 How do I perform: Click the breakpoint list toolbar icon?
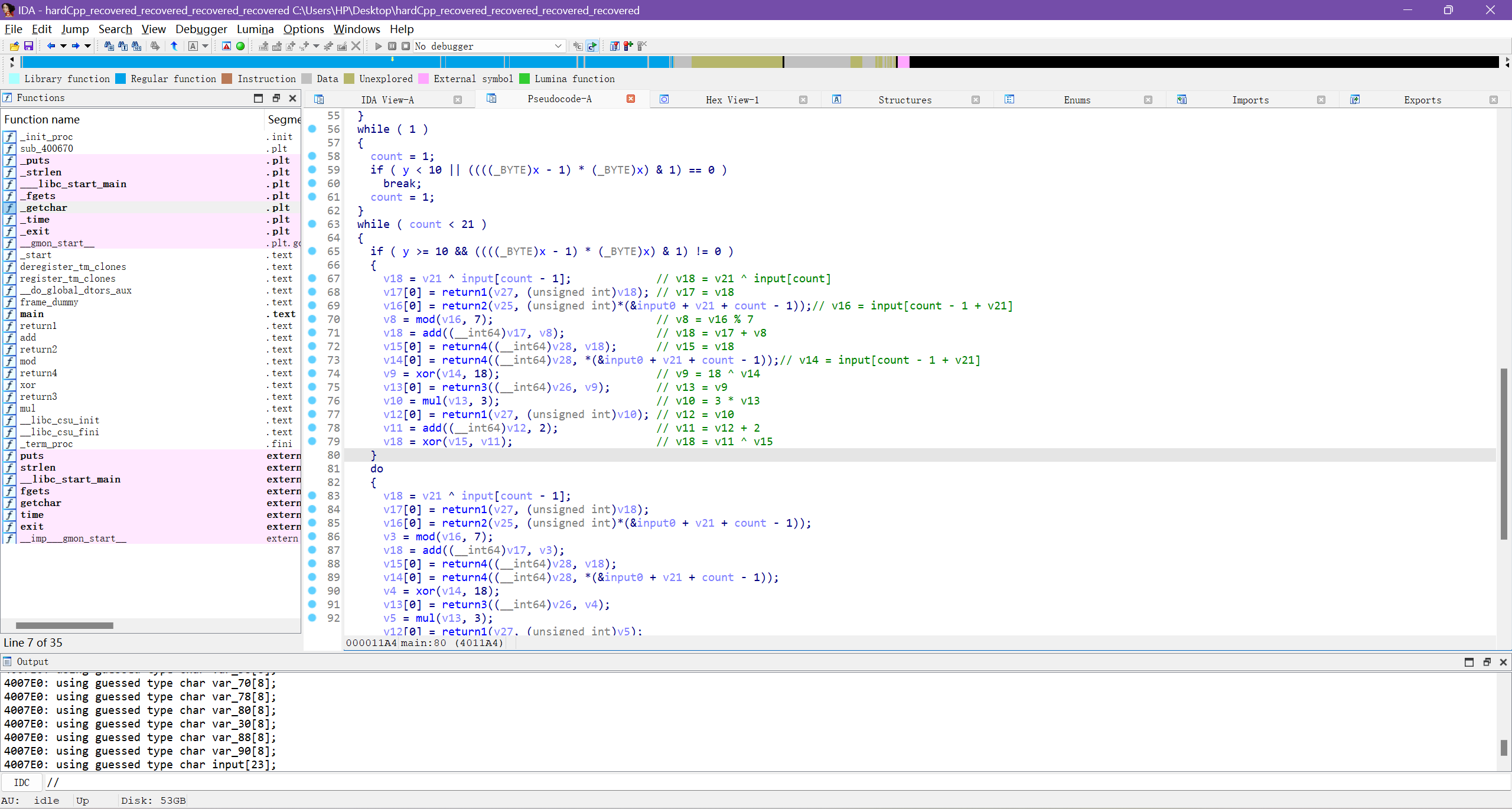click(615, 46)
